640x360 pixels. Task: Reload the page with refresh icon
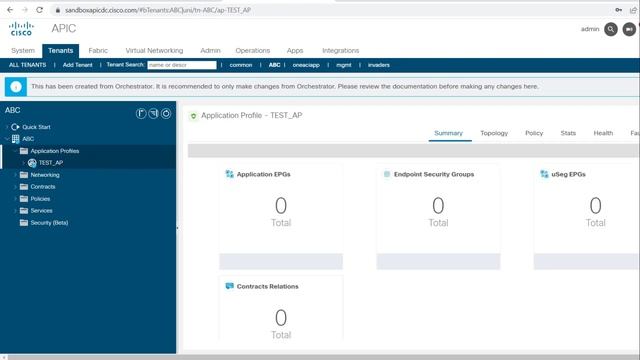pos(39,10)
